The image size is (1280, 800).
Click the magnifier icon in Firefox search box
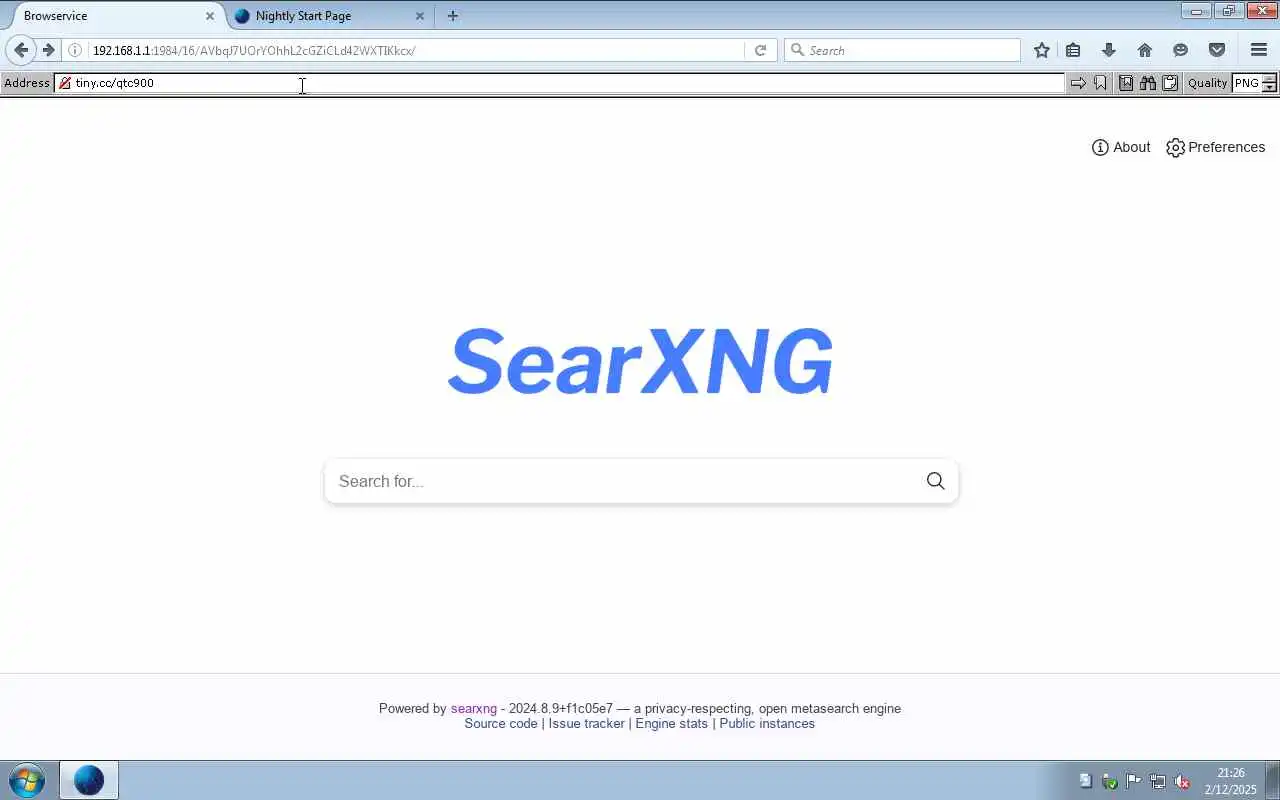click(797, 50)
